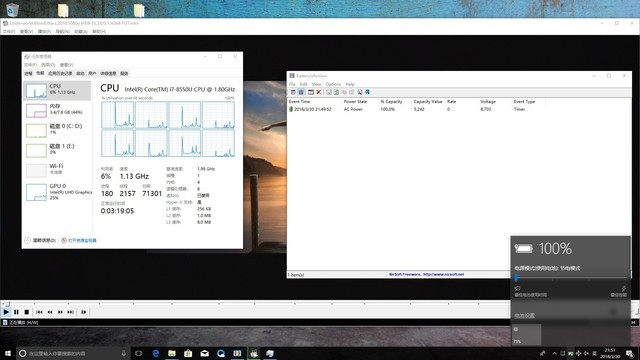Image resolution: width=640 pixels, height=360 pixels.
Task: Click the floppy-disk save icon in BatteryInfoView
Action: pyautogui.click(x=329, y=92)
